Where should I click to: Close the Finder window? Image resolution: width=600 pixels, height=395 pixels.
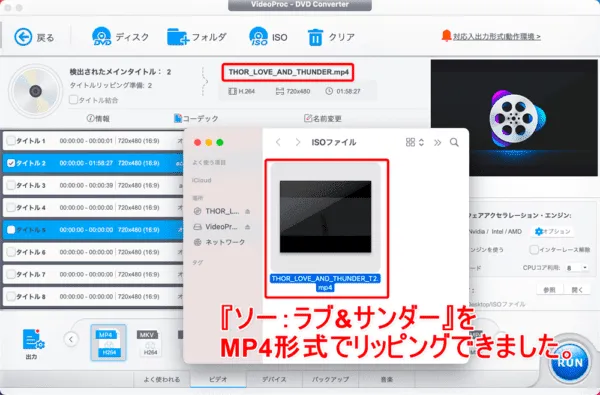197,142
